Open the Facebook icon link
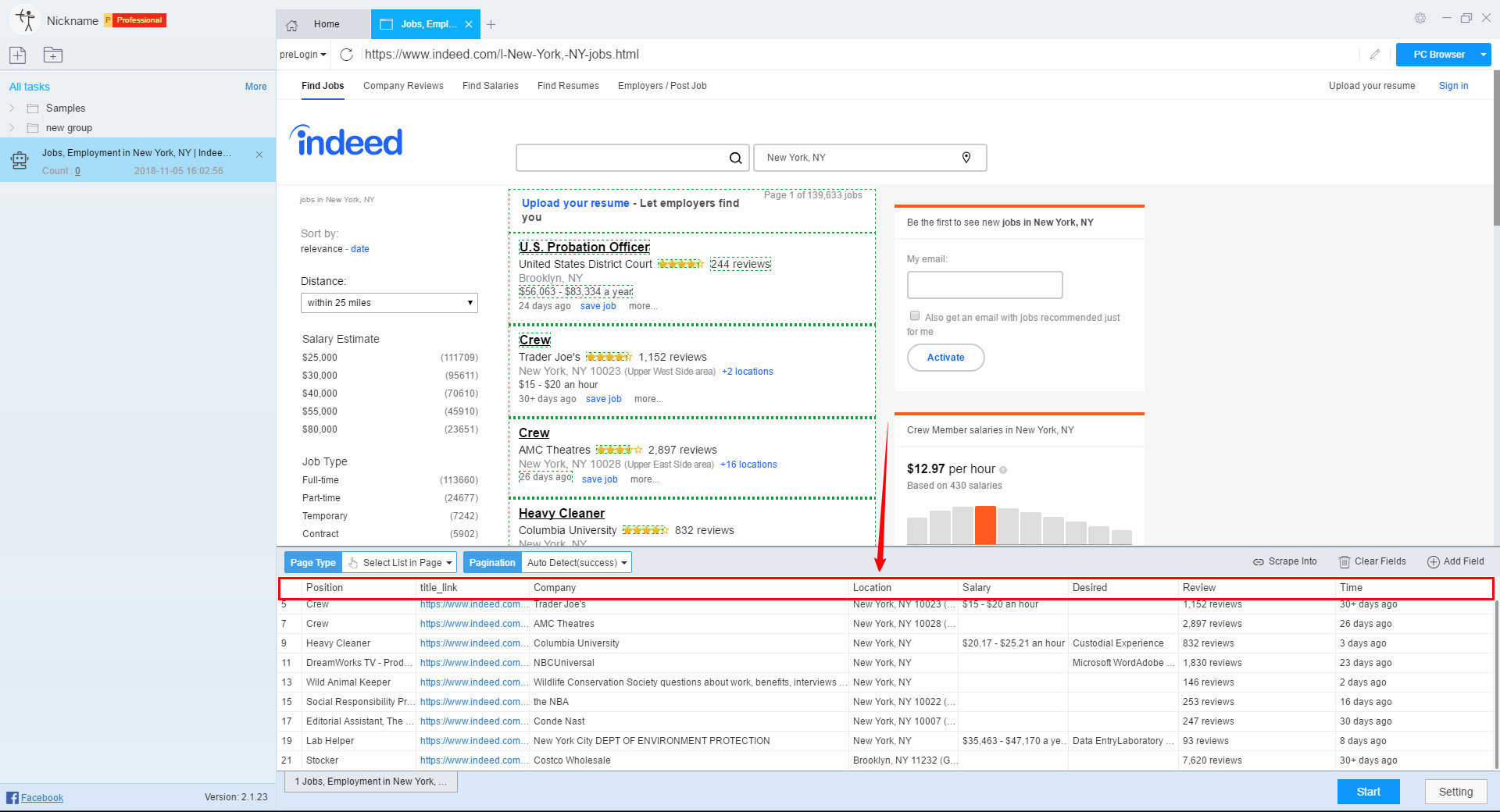1500x812 pixels. pos(12,797)
